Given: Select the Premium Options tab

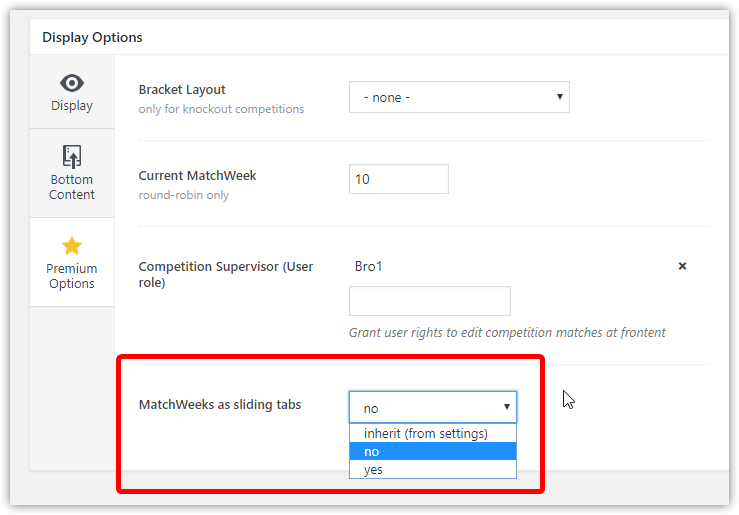Looking at the screenshot, I should pos(72,262).
